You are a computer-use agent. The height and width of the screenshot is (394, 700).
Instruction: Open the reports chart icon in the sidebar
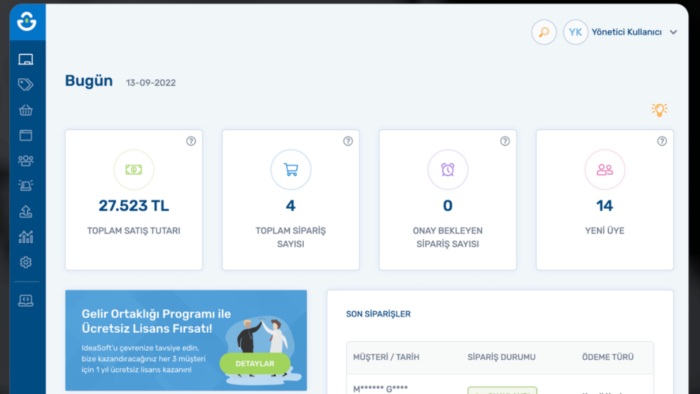[26, 236]
